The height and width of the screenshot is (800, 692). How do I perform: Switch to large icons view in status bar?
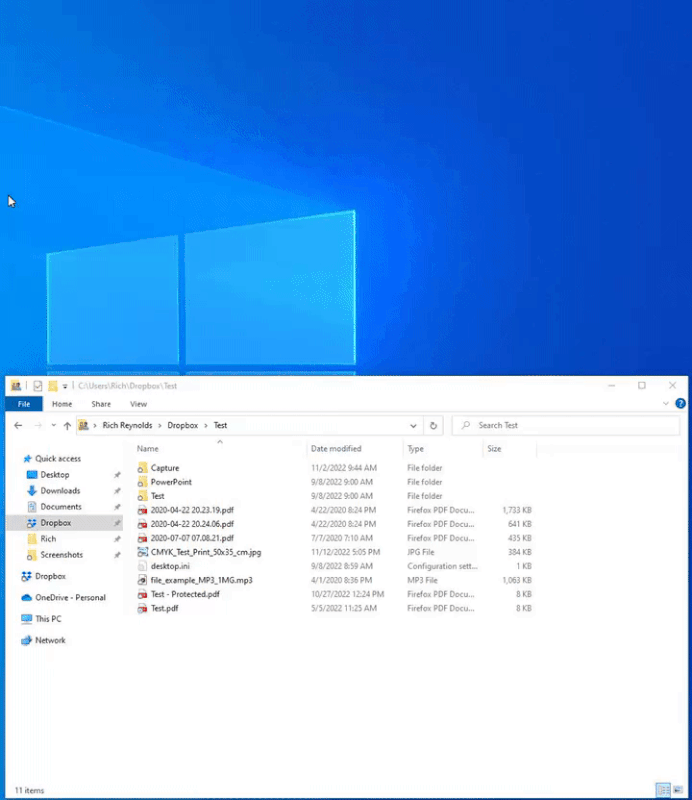click(x=678, y=789)
